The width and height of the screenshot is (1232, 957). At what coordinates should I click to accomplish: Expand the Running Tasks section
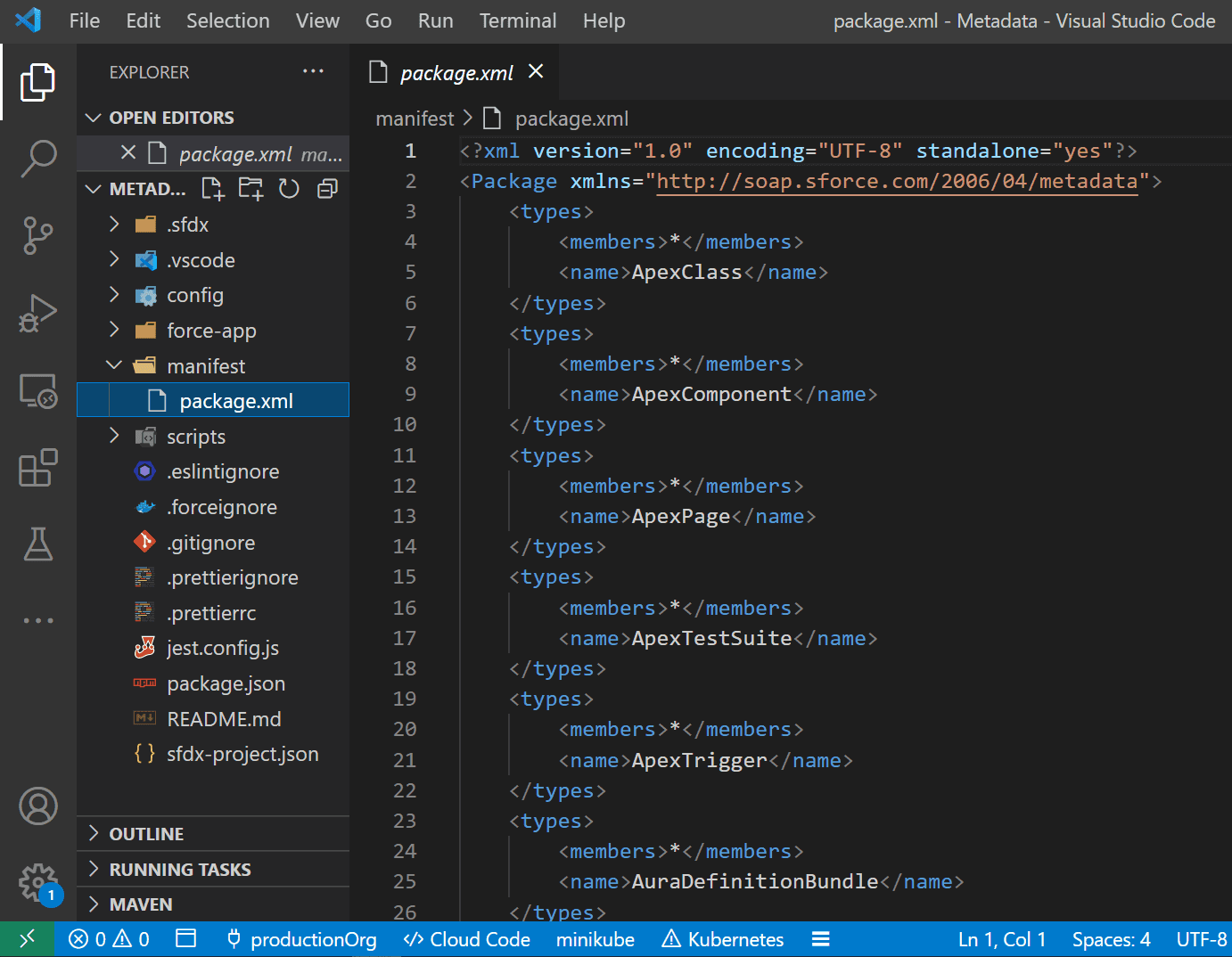213,870
